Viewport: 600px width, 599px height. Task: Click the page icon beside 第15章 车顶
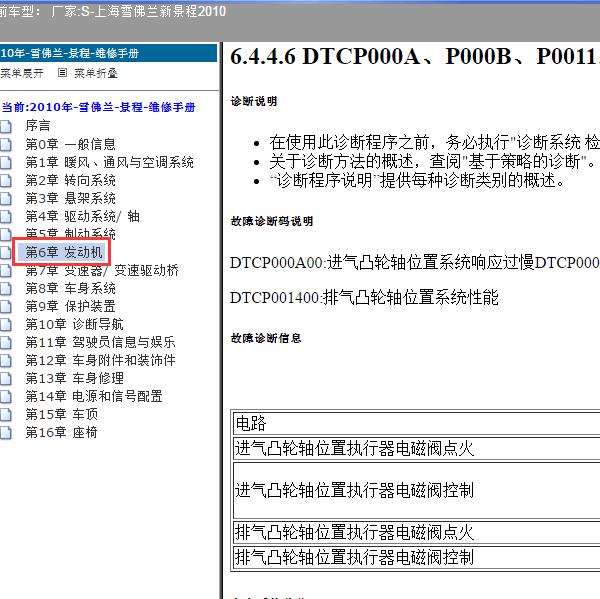(6, 415)
